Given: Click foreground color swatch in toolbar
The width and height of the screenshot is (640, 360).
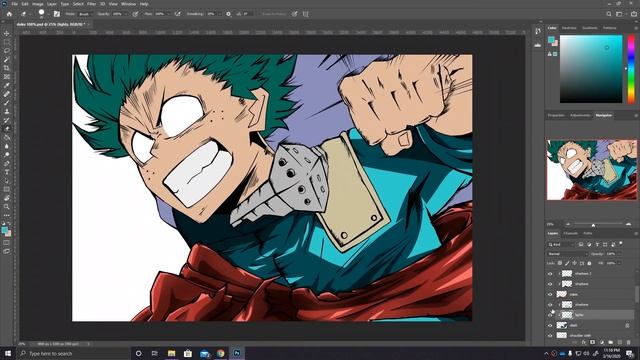Looking at the screenshot, I should click(4, 230).
